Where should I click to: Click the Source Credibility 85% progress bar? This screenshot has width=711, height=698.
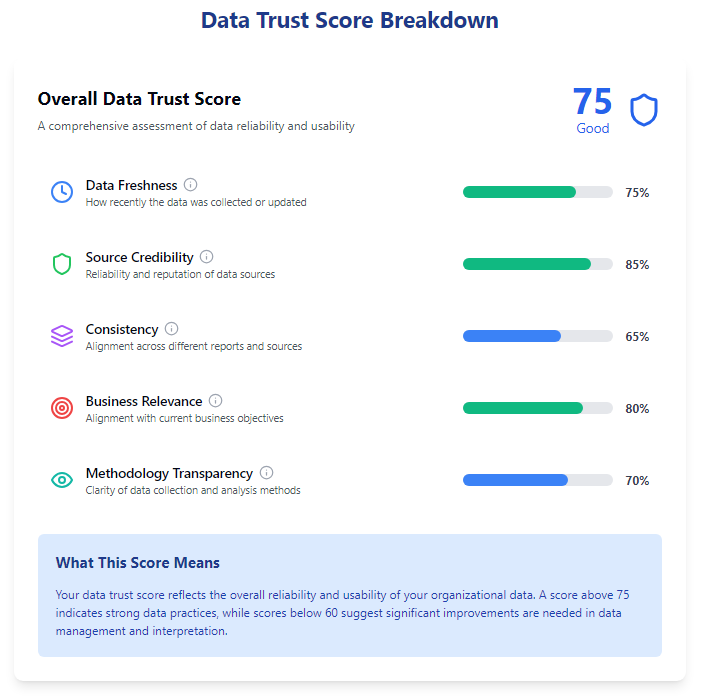pyautogui.click(x=538, y=264)
